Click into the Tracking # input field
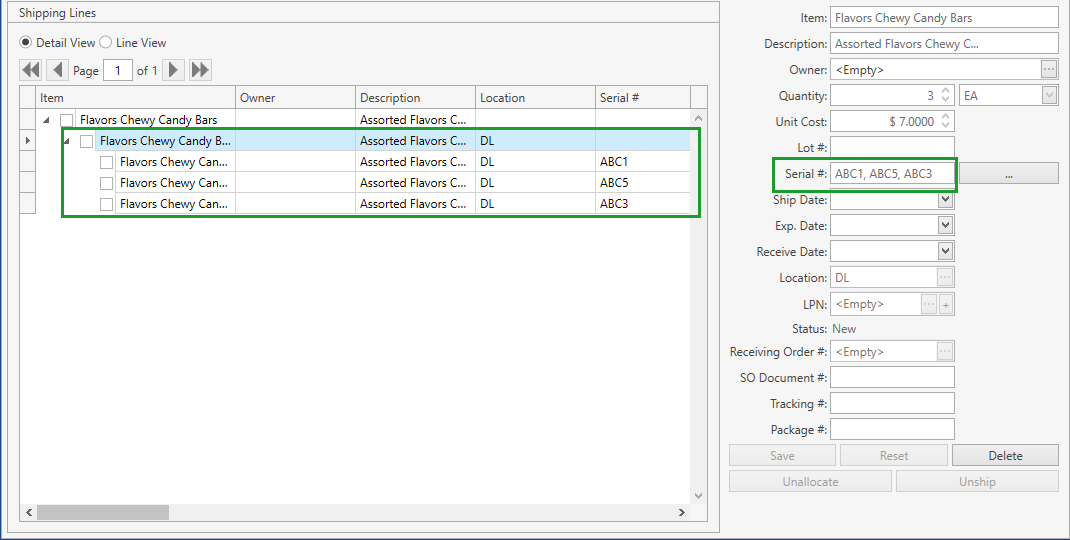 (x=892, y=404)
